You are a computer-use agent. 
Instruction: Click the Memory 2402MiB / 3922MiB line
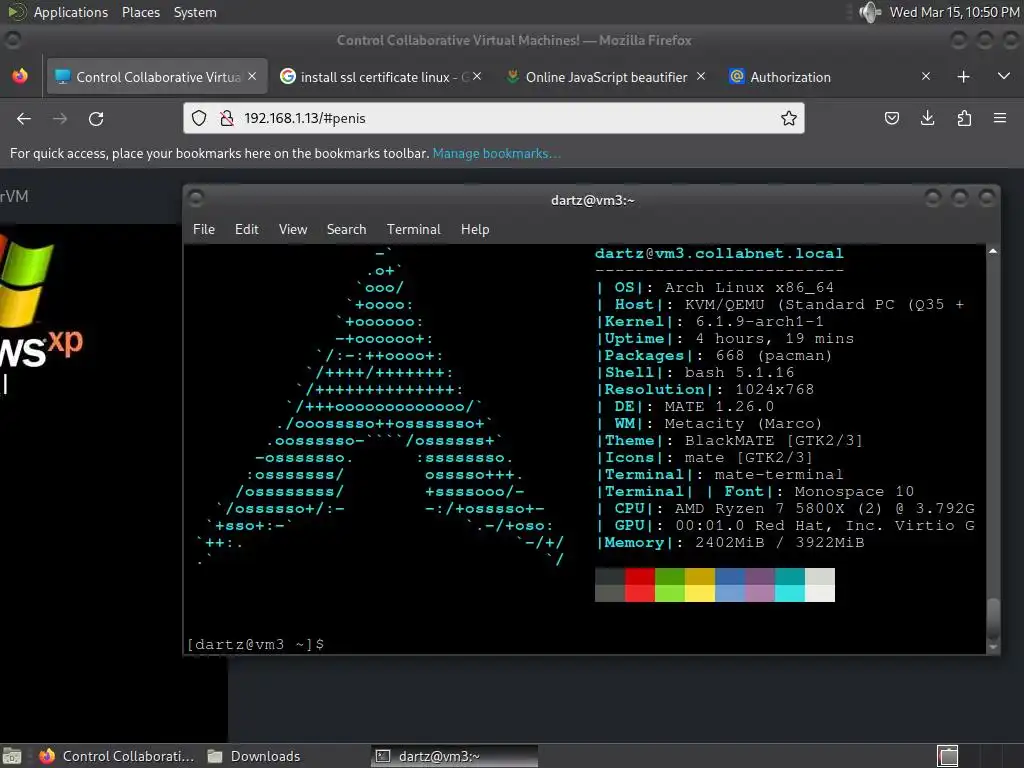tap(730, 542)
